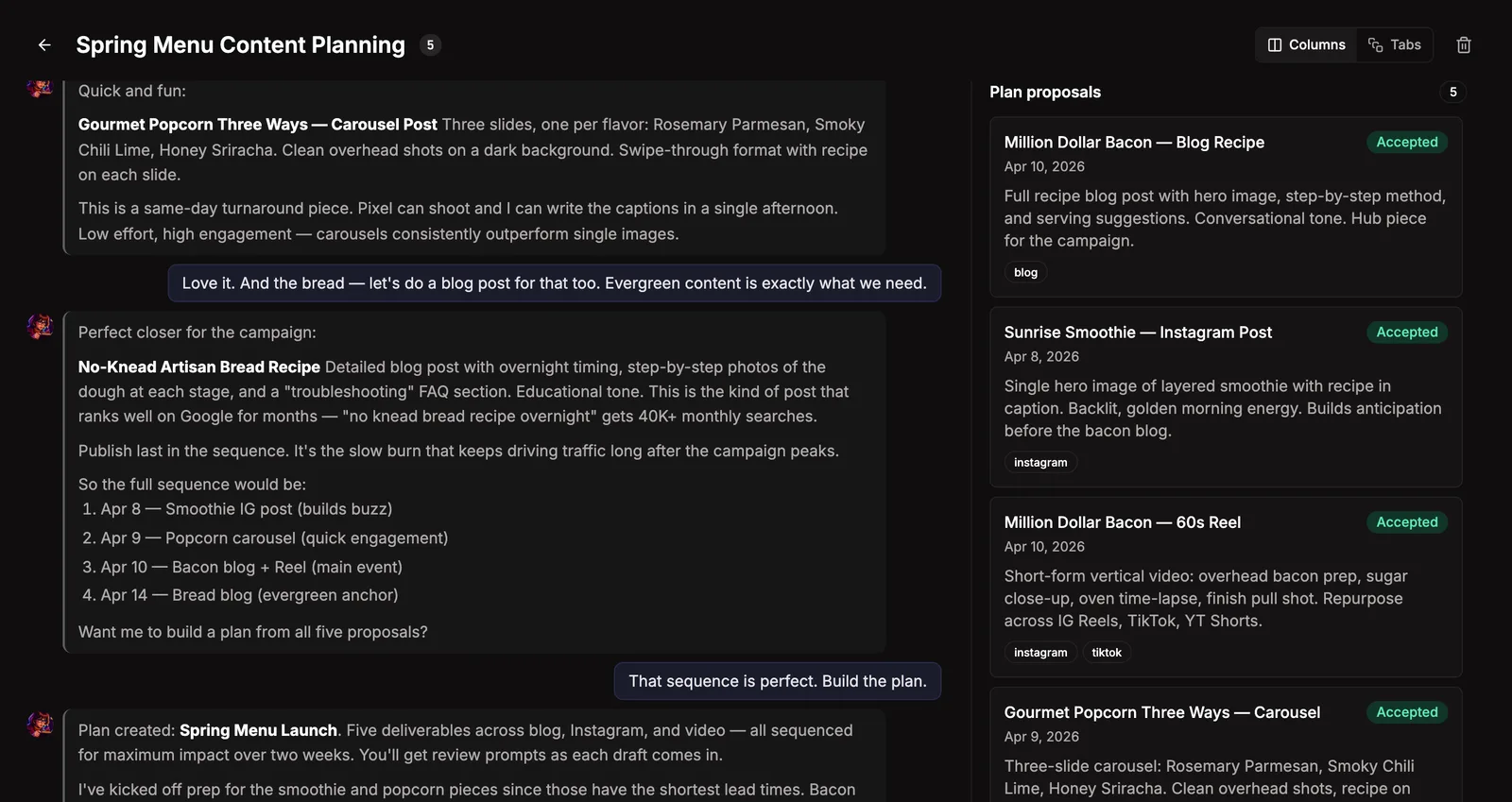Click the Apr 9, 2026 date on Popcorn card
The image size is (1512, 802).
click(x=1041, y=736)
